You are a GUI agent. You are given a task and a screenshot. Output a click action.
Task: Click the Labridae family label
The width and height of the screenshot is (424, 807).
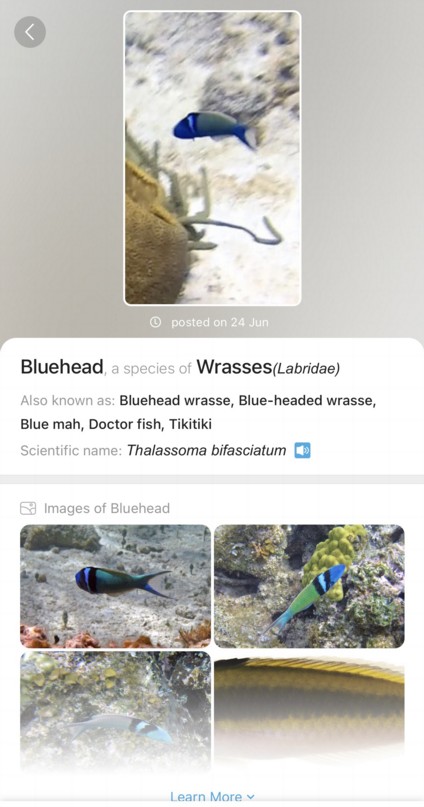coord(306,369)
